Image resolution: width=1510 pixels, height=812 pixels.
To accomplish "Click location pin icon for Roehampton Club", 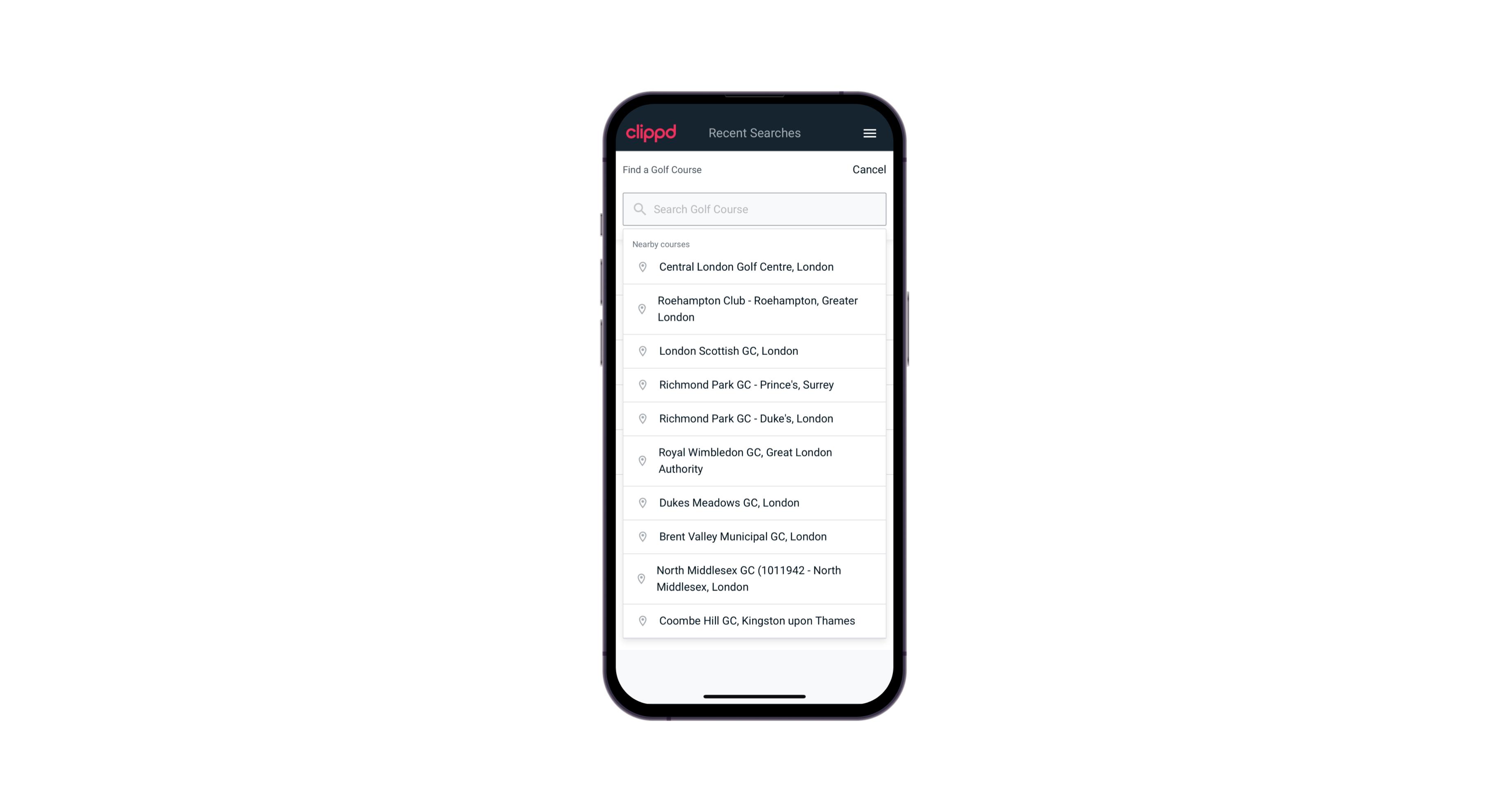I will (641, 309).
